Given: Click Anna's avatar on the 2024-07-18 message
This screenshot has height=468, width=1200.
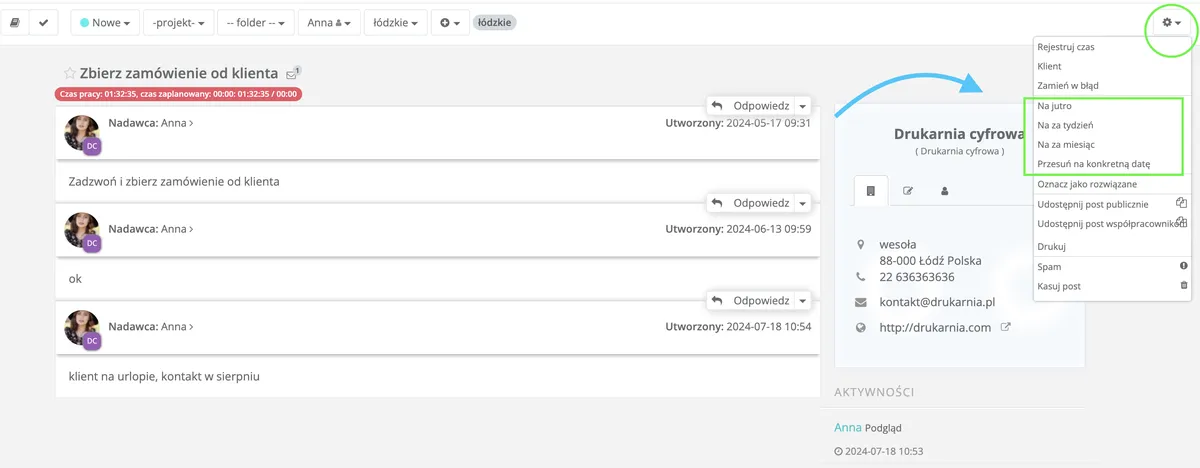Looking at the screenshot, I should (82, 328).
